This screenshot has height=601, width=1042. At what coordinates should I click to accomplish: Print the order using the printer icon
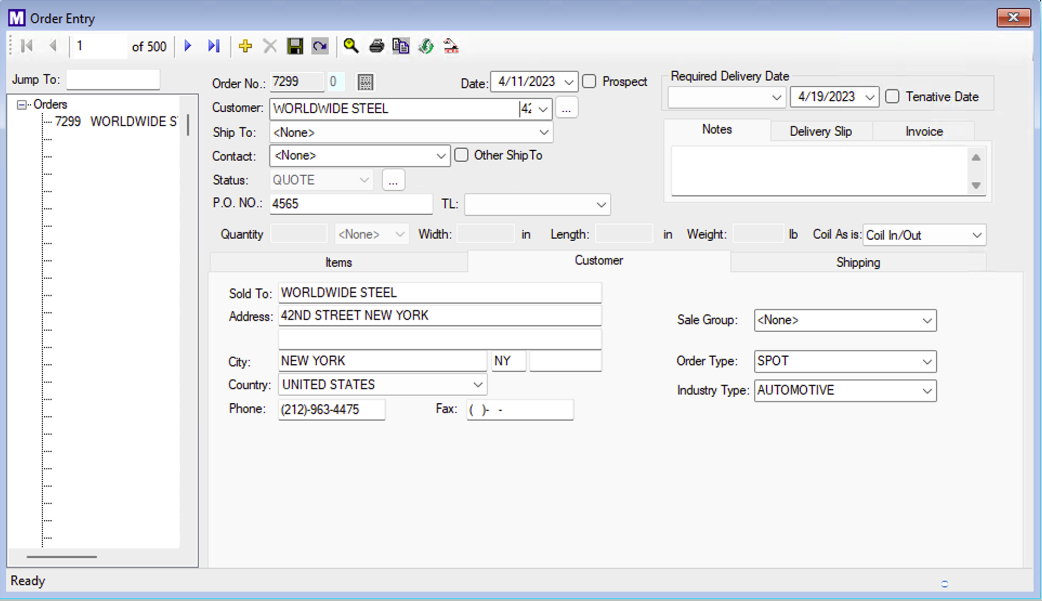(376, 46)
